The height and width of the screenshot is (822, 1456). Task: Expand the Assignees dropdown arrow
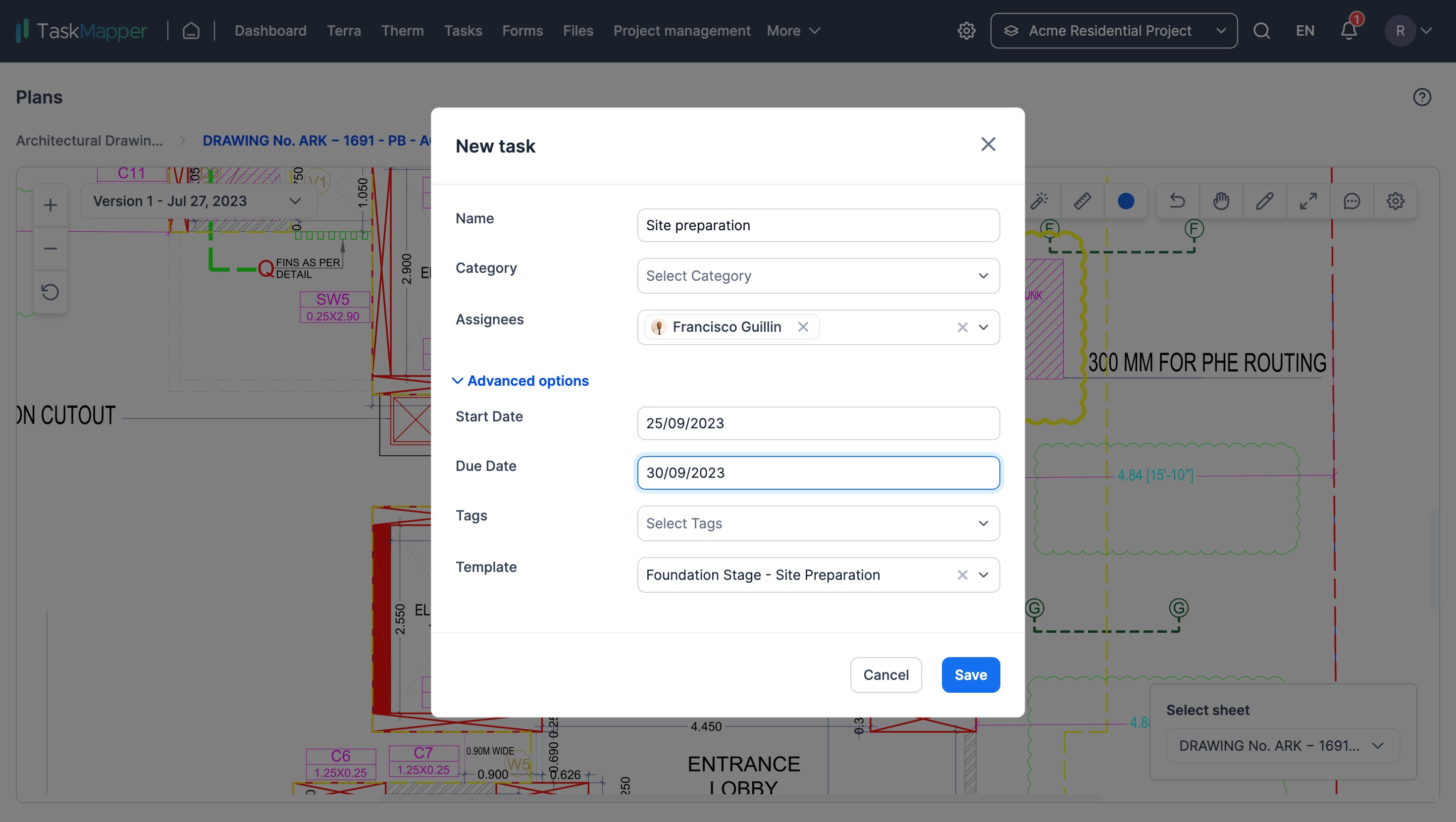tap(984, 327)
